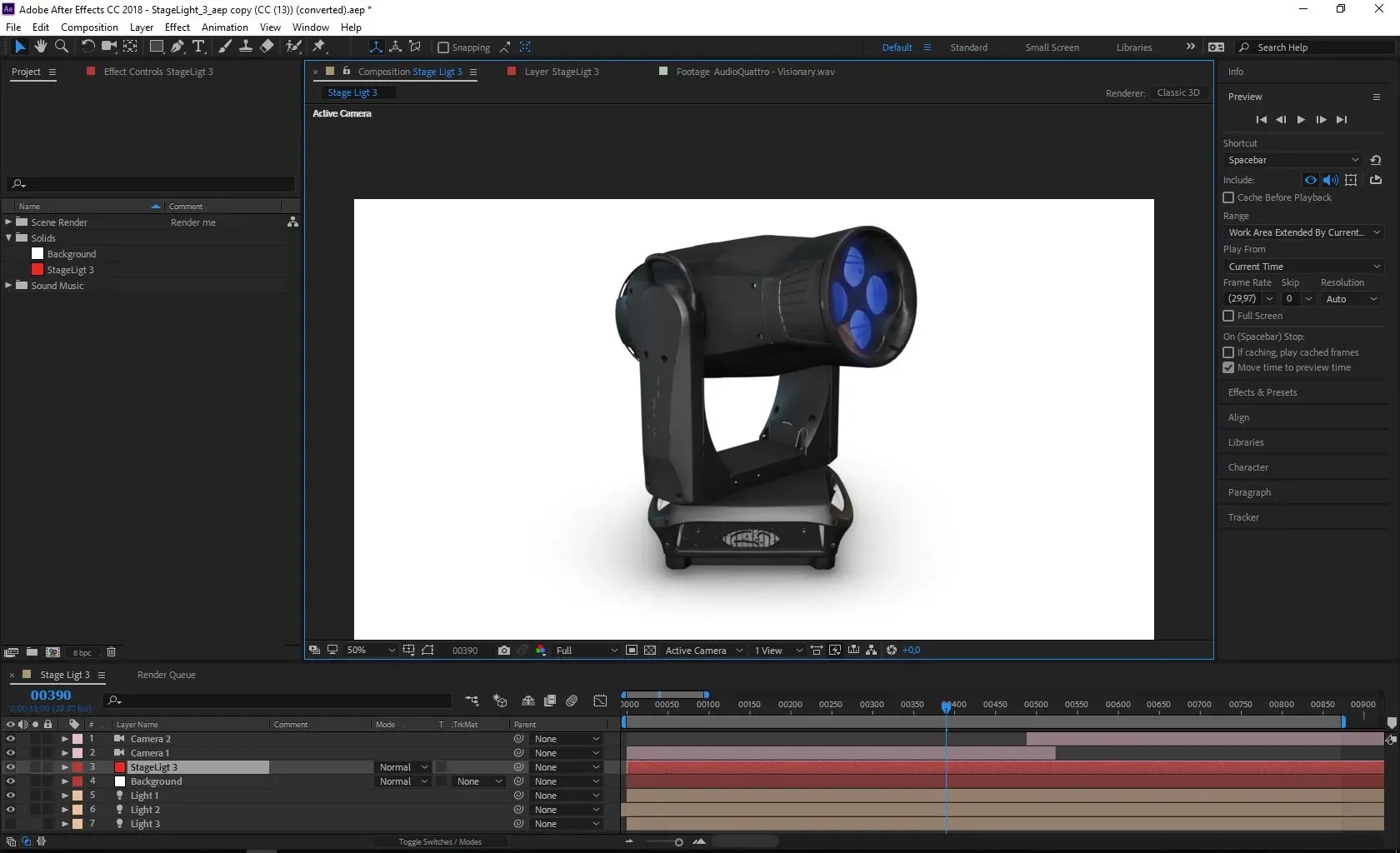Click the Play preview button
The image size is (1400, 853).
1301,120
